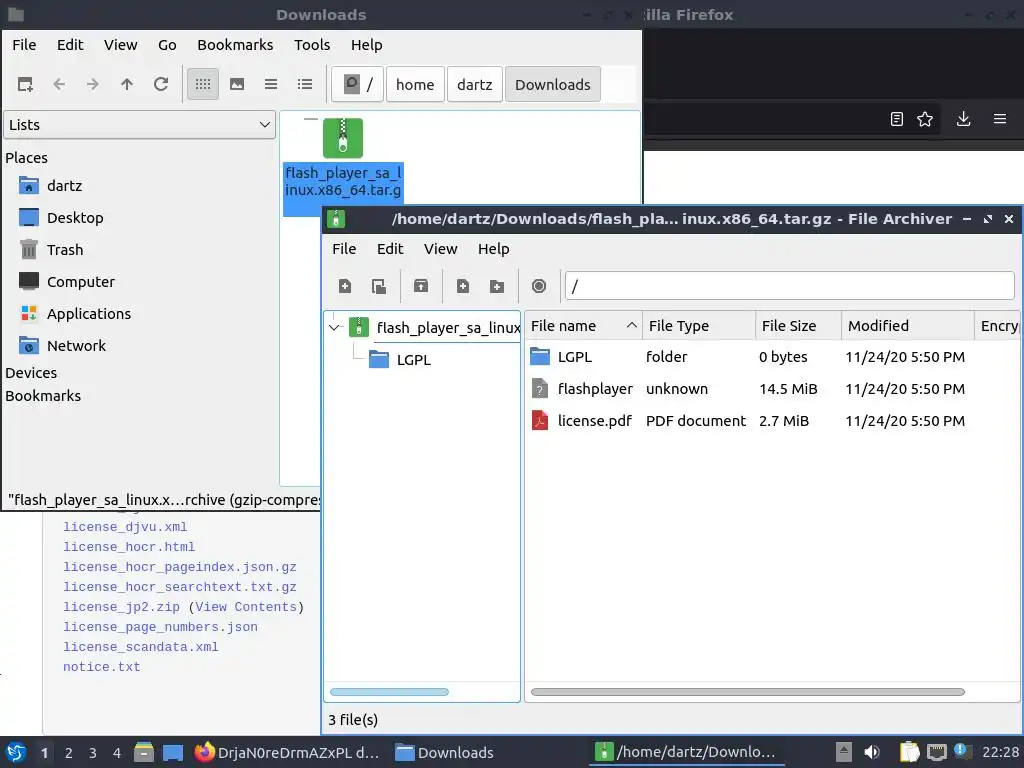Open the File menu in File Archiver
1024x768 pixels.
(x=344, y=249)
